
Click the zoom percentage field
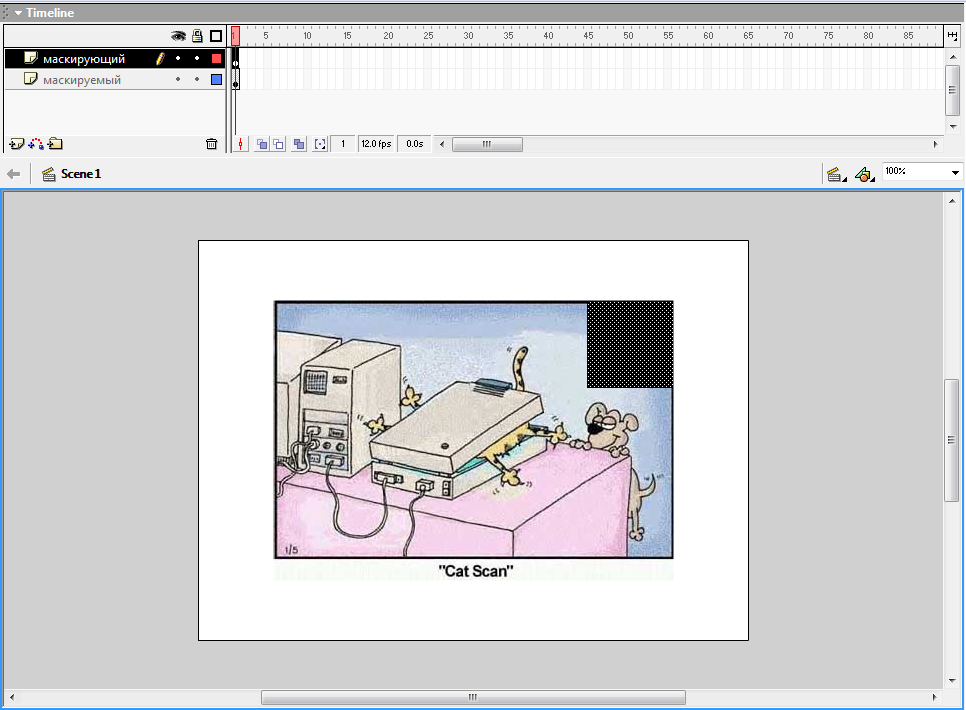point(915,172)
